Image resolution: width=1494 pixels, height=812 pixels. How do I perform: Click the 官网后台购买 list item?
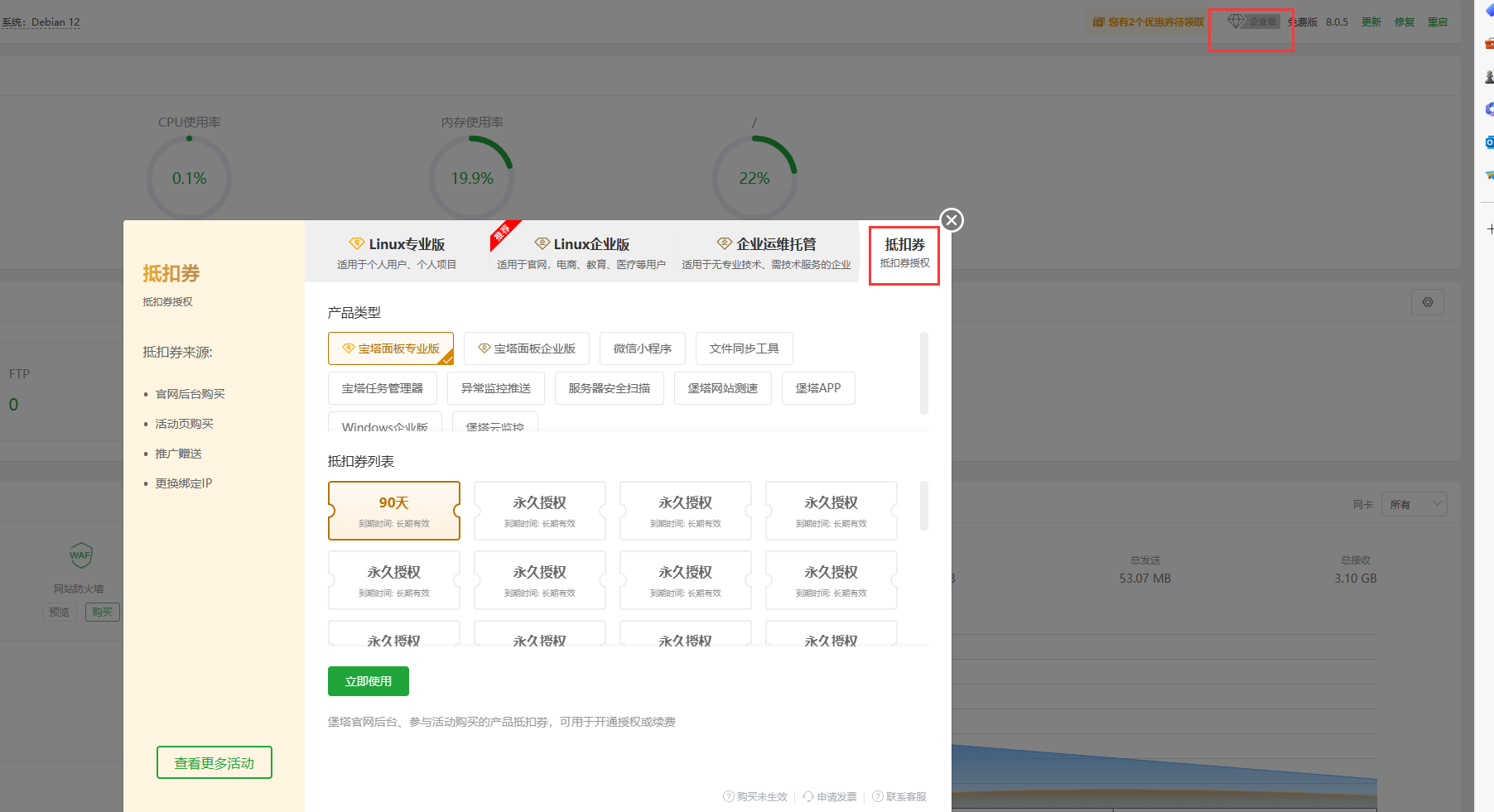190,394
